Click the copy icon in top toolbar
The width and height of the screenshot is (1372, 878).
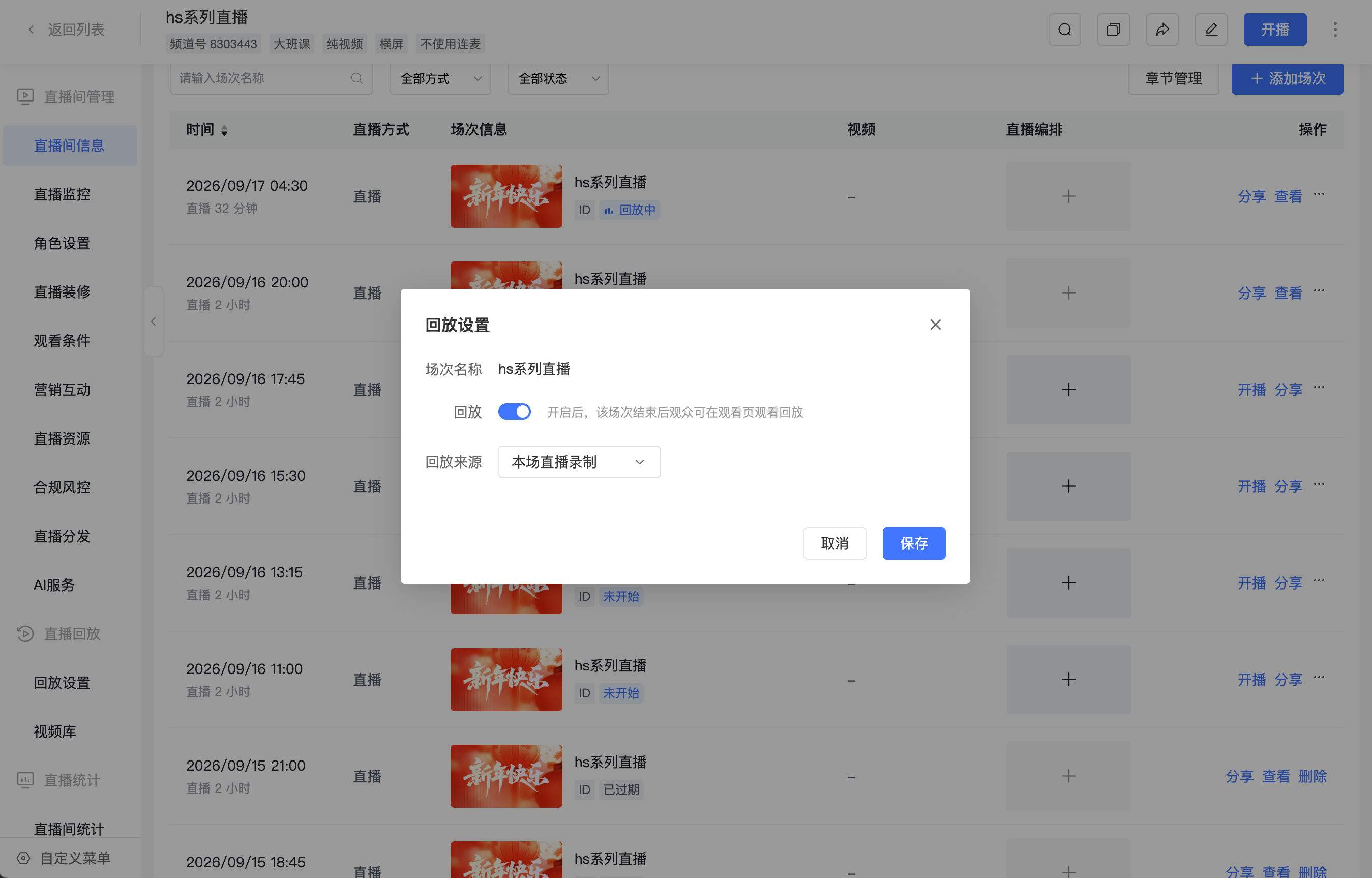(x=1113, y=30)
